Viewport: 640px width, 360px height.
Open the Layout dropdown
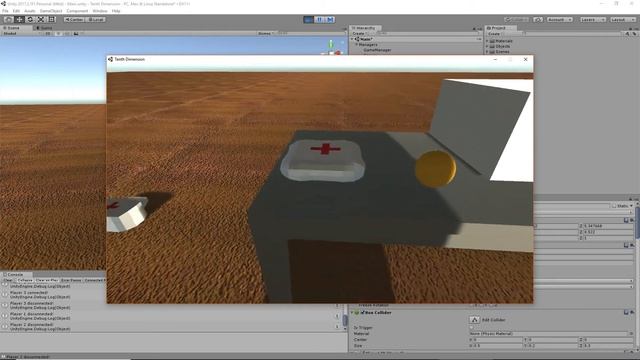(622, 19)
